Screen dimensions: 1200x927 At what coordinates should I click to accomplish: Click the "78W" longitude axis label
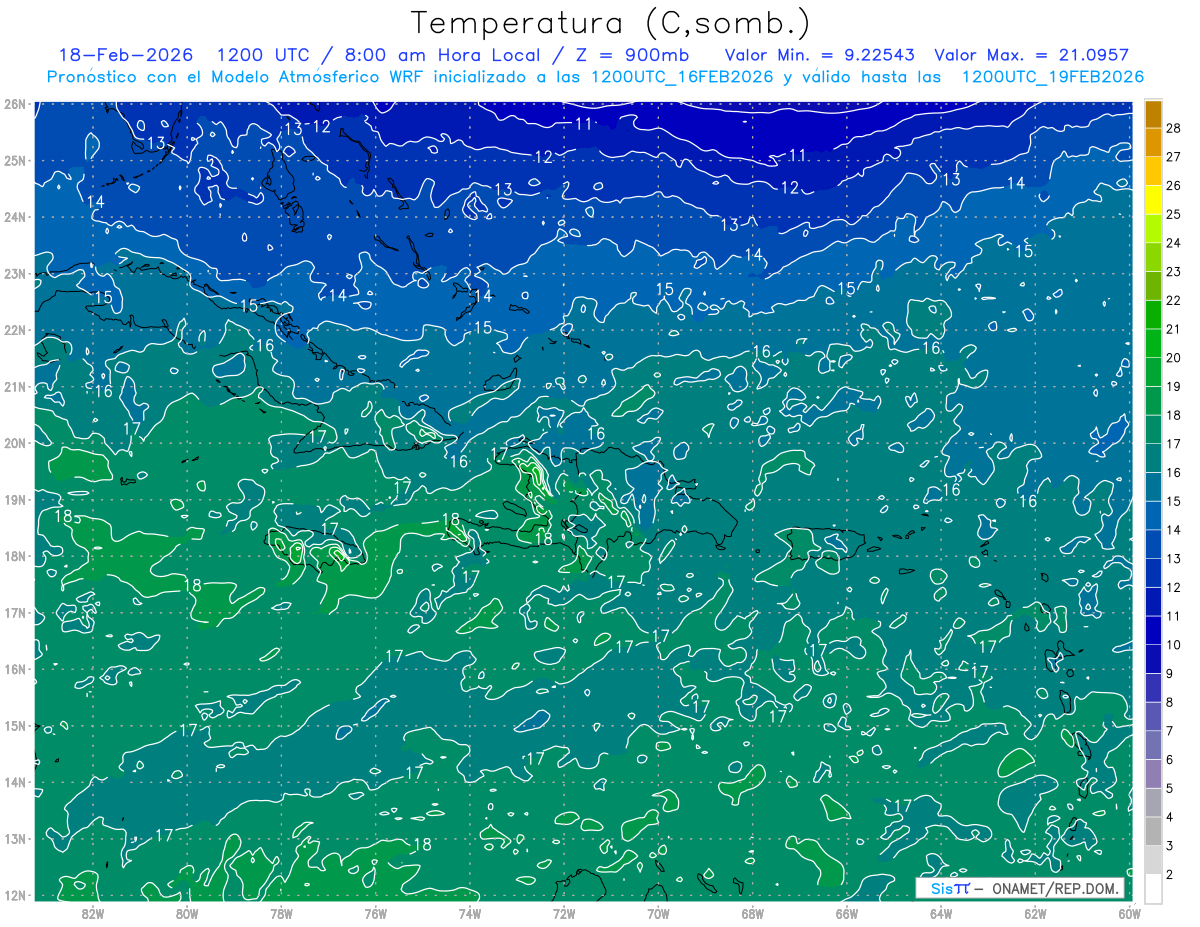(x=281, y=912)
